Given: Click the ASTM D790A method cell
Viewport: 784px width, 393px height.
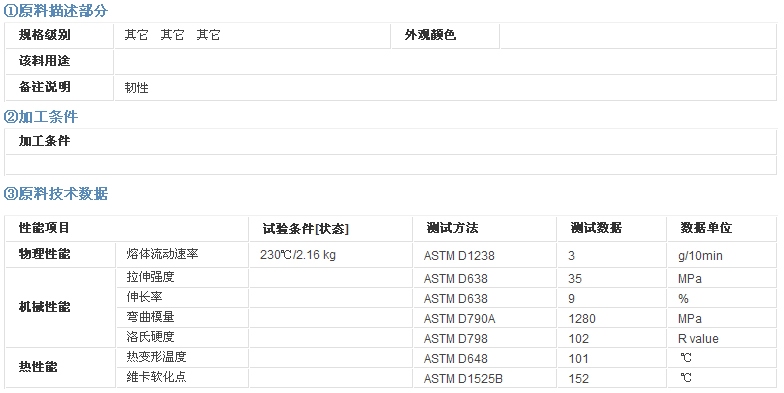Looking at the screenshot, I should tap(484, 318).
